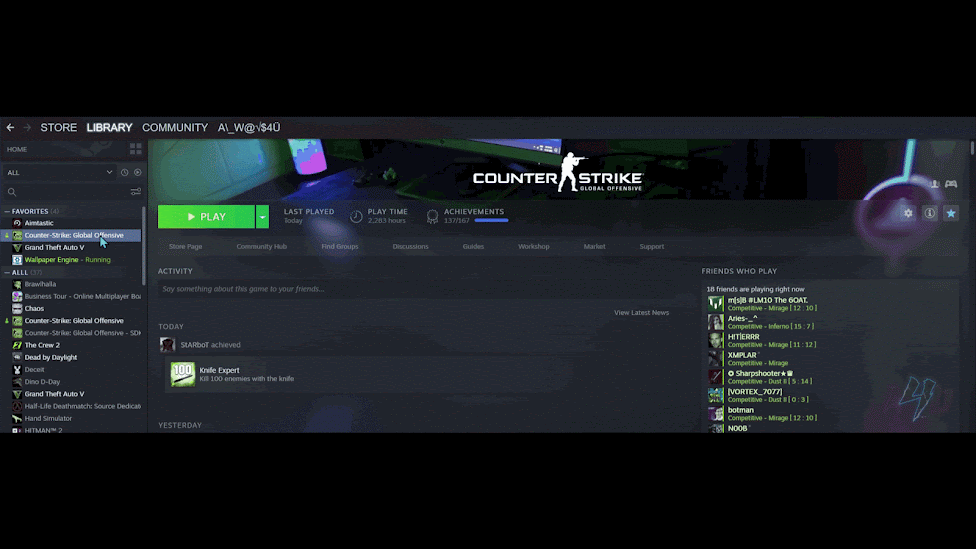Open game settings gear icon
Viewport: 976px width, 549px height.
(x=908, y=213)
